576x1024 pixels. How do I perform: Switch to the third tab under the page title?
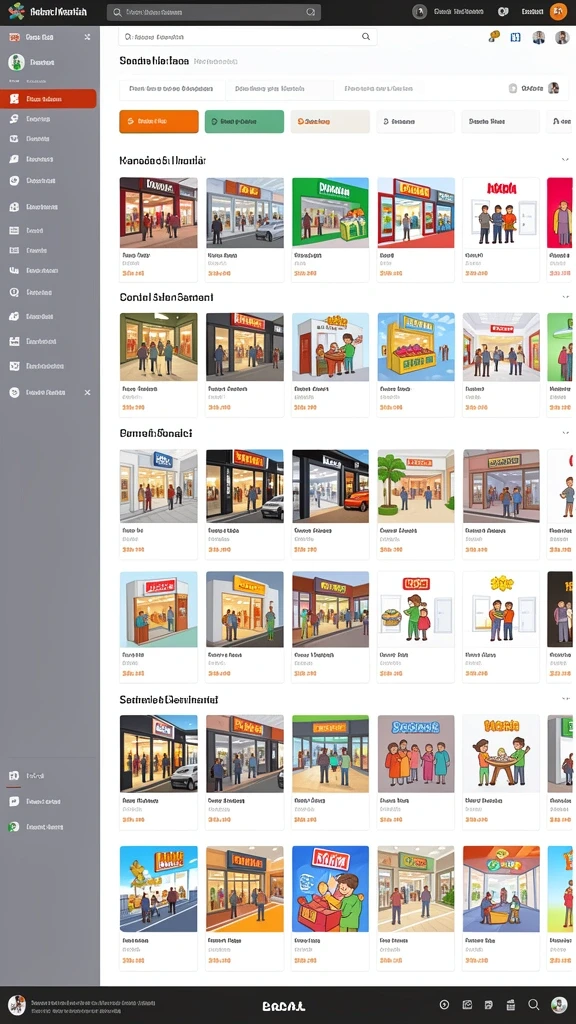(379, 88)
